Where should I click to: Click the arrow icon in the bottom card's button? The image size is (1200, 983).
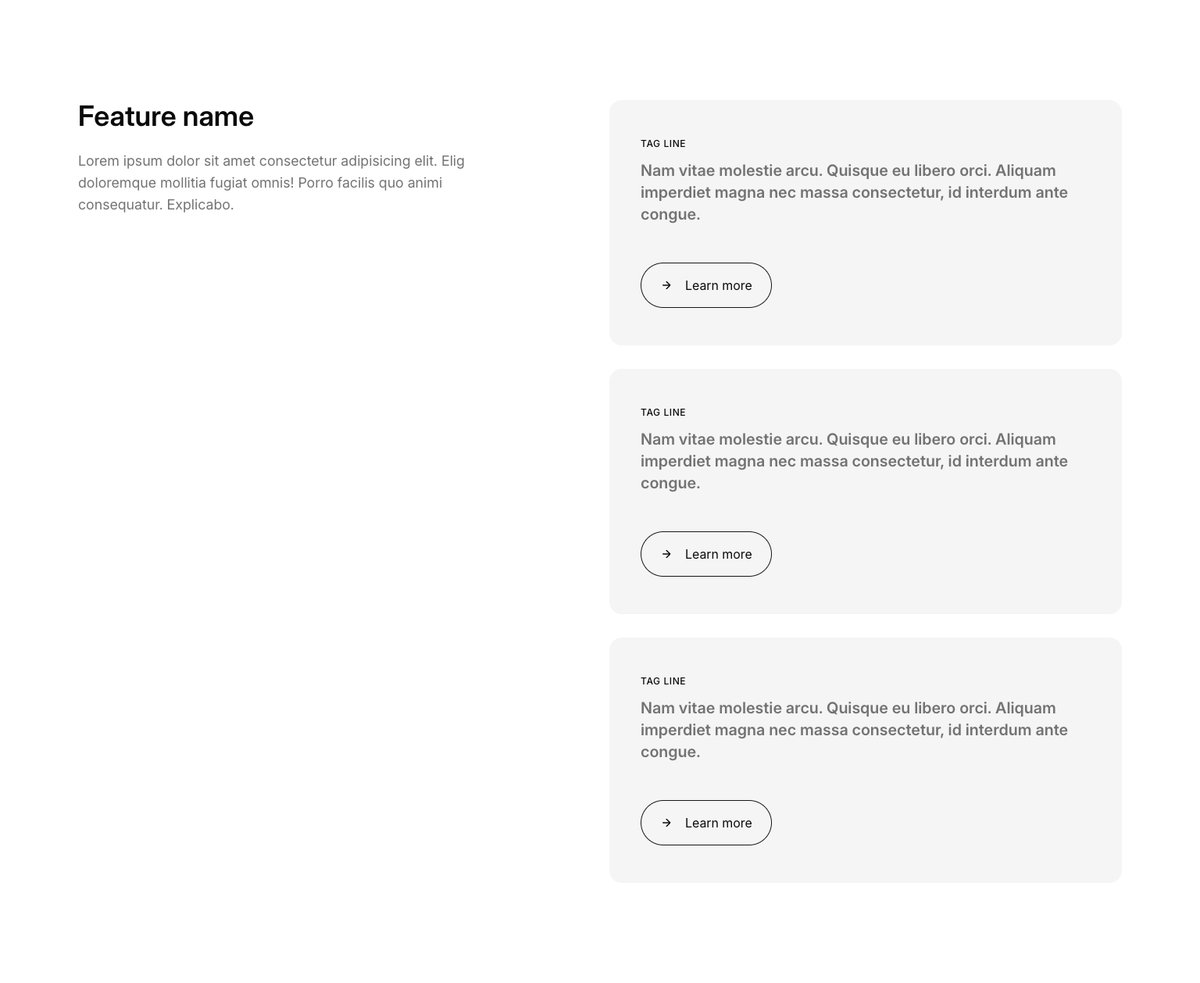(667, 822)
